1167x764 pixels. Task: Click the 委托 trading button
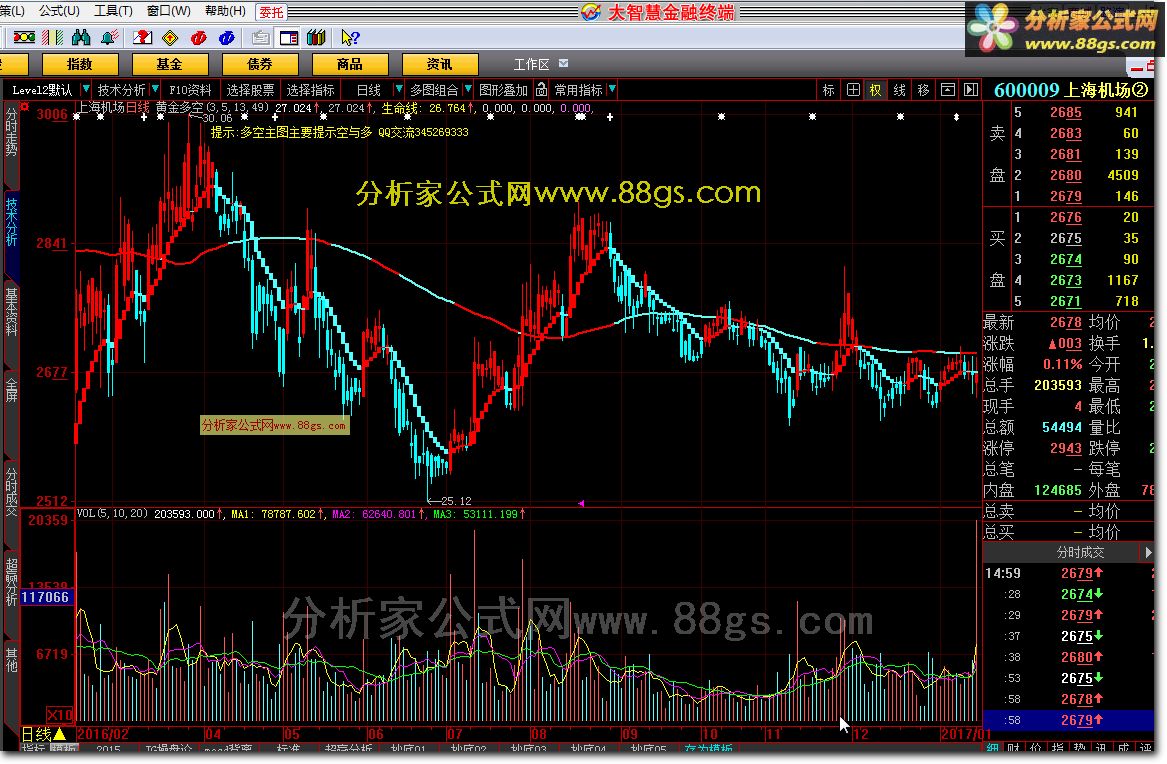click(x=271, y=12)
